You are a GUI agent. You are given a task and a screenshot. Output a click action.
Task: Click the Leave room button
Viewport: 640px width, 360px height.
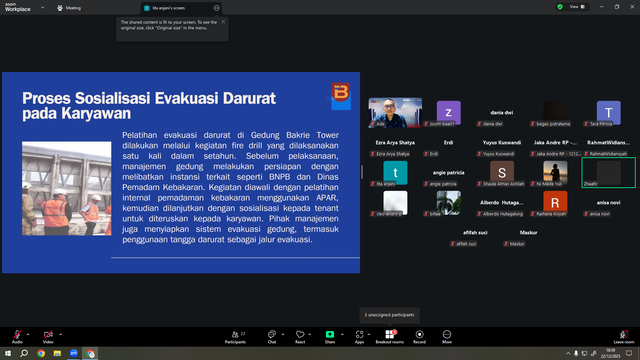(624, 337)
